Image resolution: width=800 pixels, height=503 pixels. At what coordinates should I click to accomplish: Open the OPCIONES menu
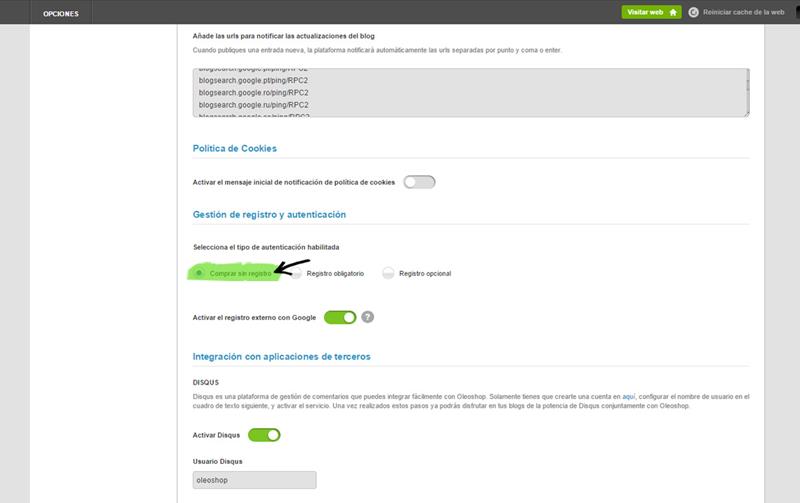tap(61, 13)
